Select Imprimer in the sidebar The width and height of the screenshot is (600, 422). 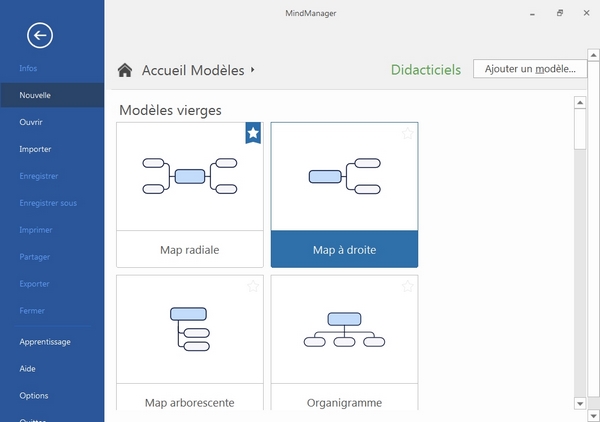pos(36,230)
